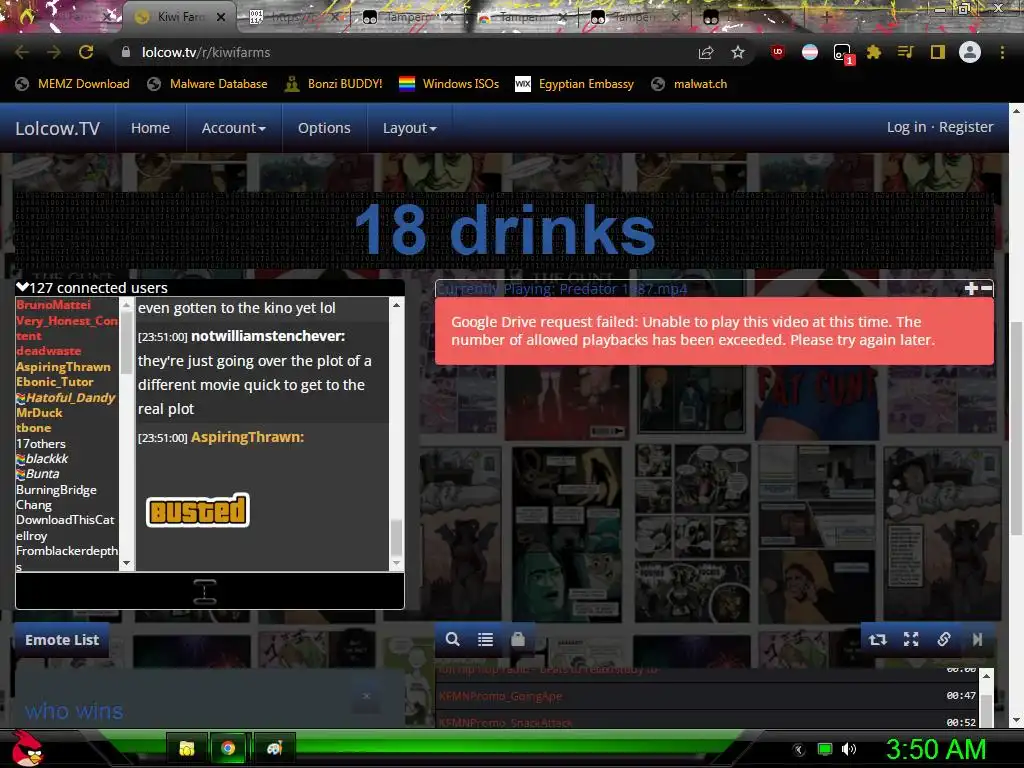Go to the Home nav item
Viewport: 1024px width, 768px height.
pos(150,128)
